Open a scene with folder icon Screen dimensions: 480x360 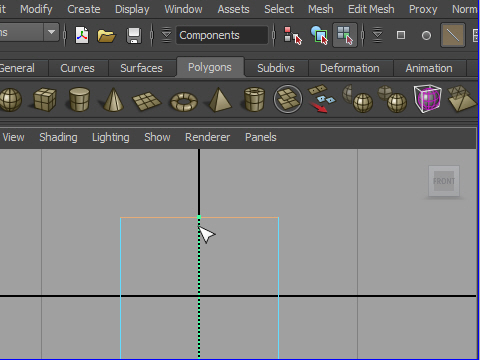click(106, 36)
